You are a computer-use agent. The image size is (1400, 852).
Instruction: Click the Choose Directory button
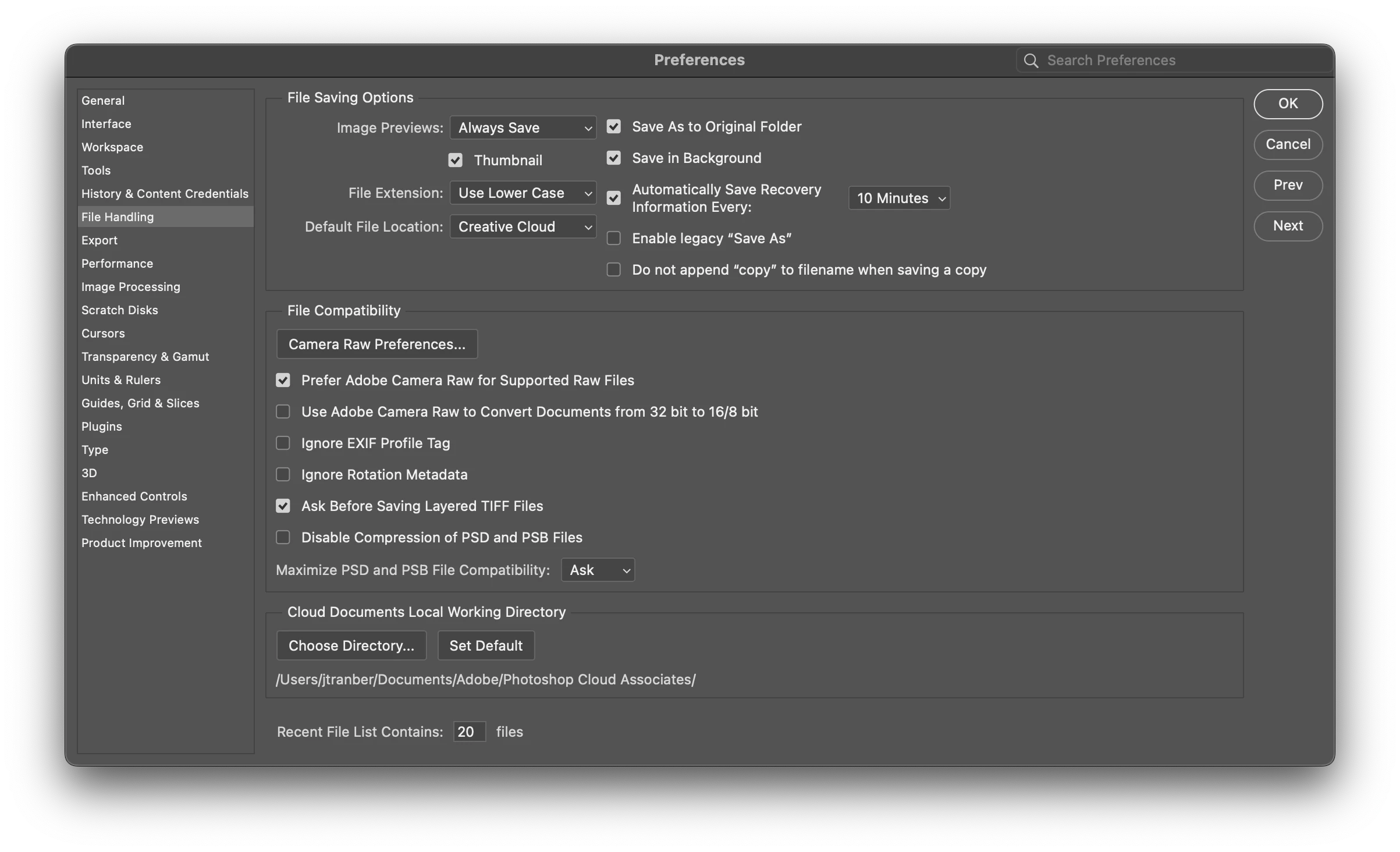tap(351, 646)
